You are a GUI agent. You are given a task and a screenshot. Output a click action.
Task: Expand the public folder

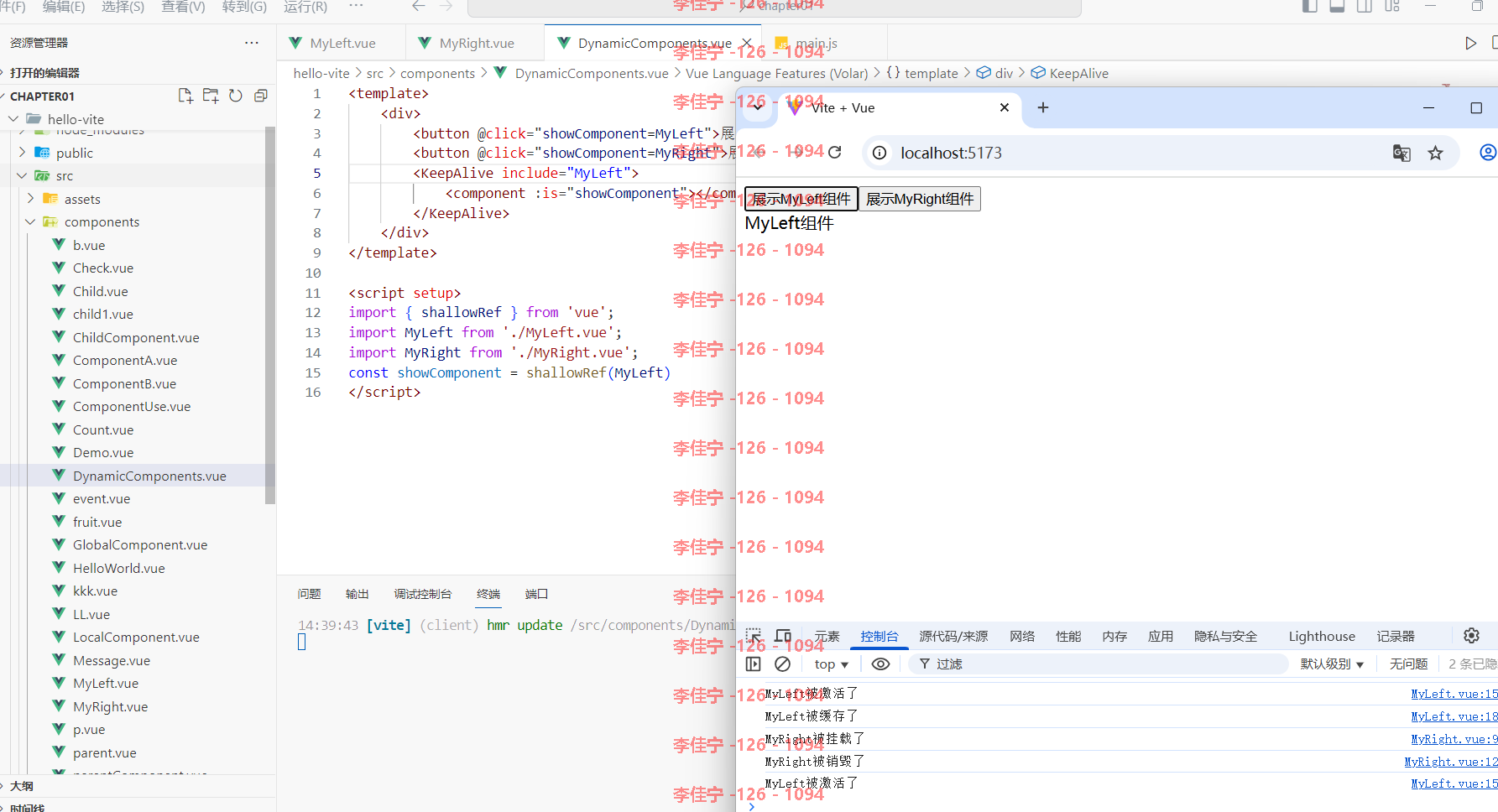tap(22, 153)
